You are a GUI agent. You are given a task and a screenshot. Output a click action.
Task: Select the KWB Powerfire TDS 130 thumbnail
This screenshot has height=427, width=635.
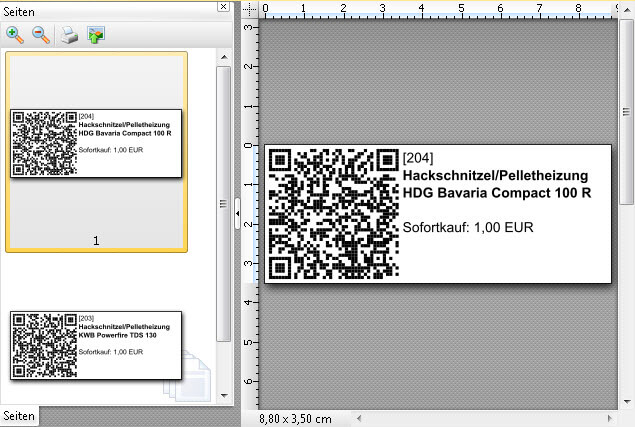(96, 345)
